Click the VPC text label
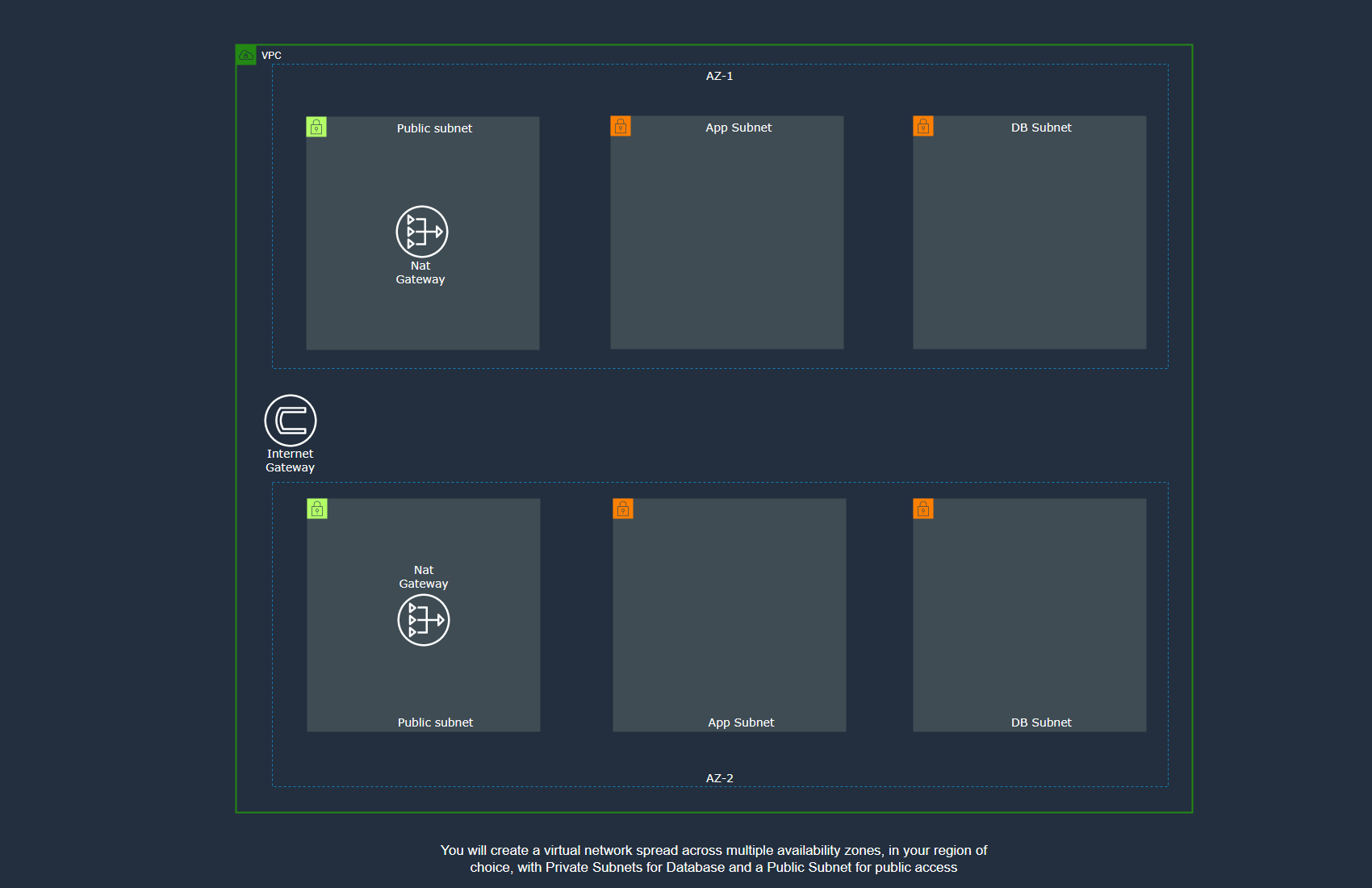Viewport: 1372px width, 888px height. 271,56
